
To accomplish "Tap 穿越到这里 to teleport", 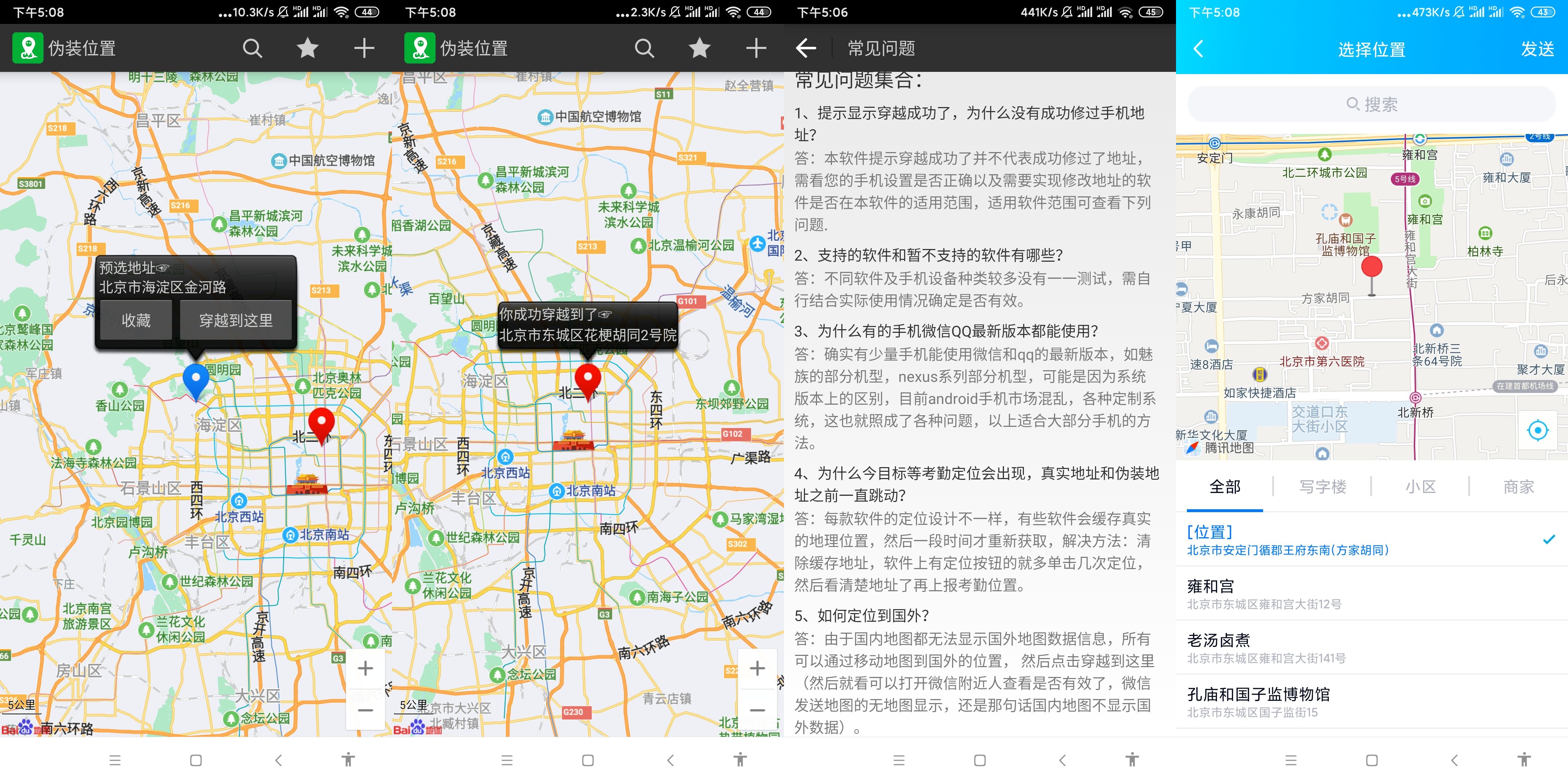I will pos(236,320).
